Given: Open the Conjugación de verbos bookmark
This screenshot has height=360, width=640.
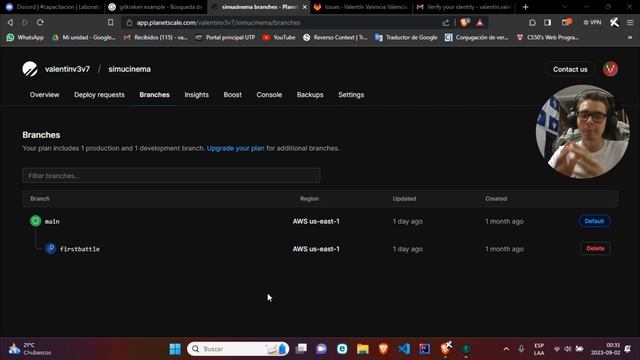Looking at the screenshot, I should coord(477,37).
